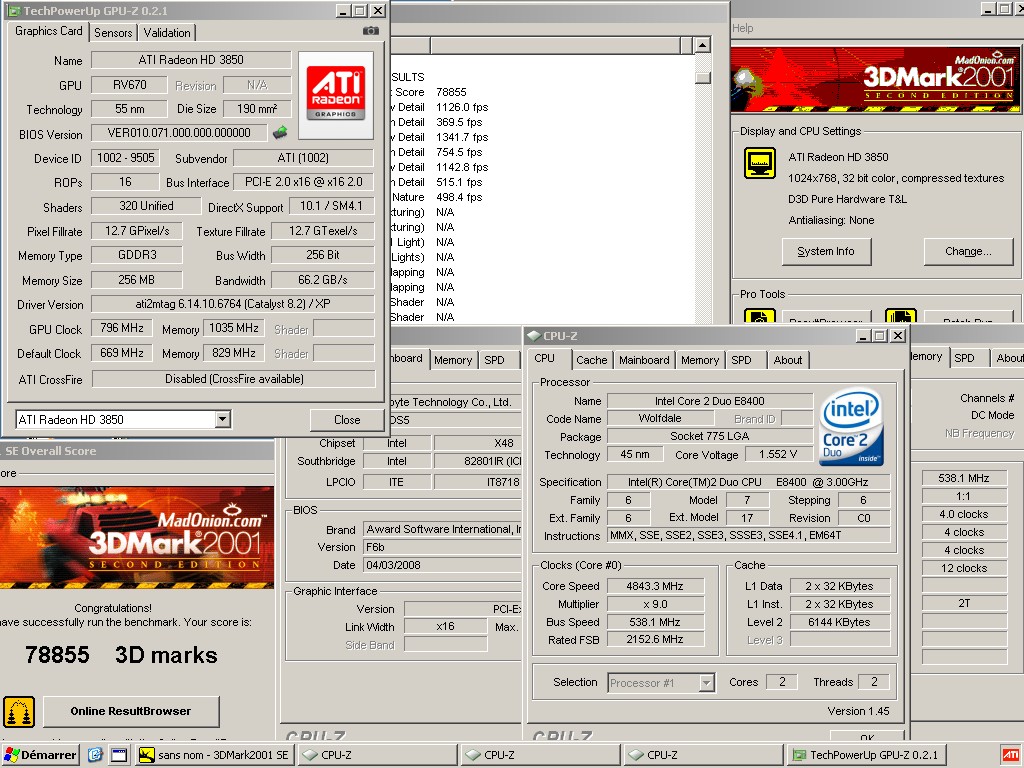Click the yellow Online ResultBrowser icon
Image resolution: width=1024 pixels, height=768 pixels.
click(x=19, y=712)
